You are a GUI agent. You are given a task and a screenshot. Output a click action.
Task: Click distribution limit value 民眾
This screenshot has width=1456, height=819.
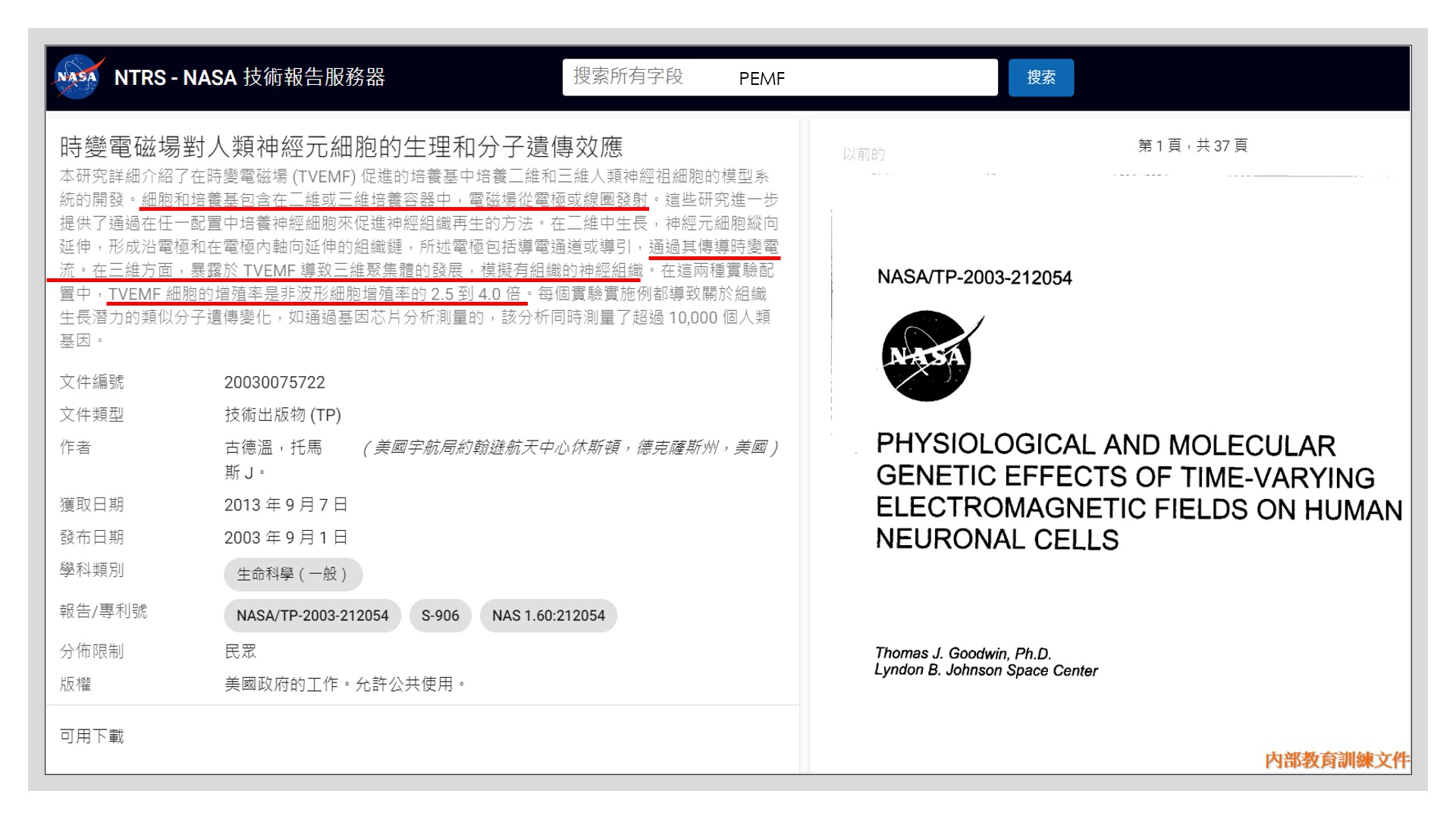click(x=240, y=651)
